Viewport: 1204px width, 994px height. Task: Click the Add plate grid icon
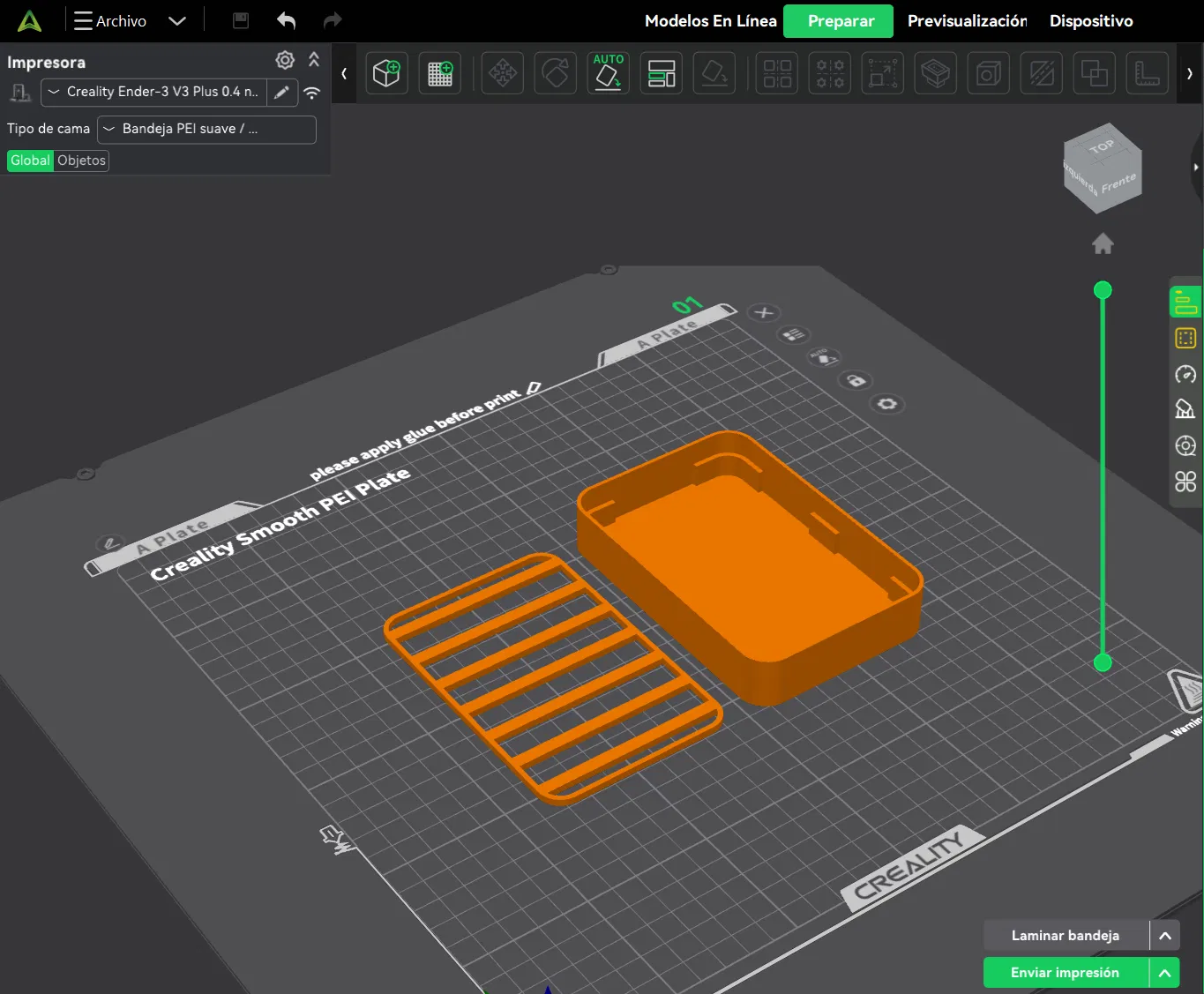pos(440,73)
